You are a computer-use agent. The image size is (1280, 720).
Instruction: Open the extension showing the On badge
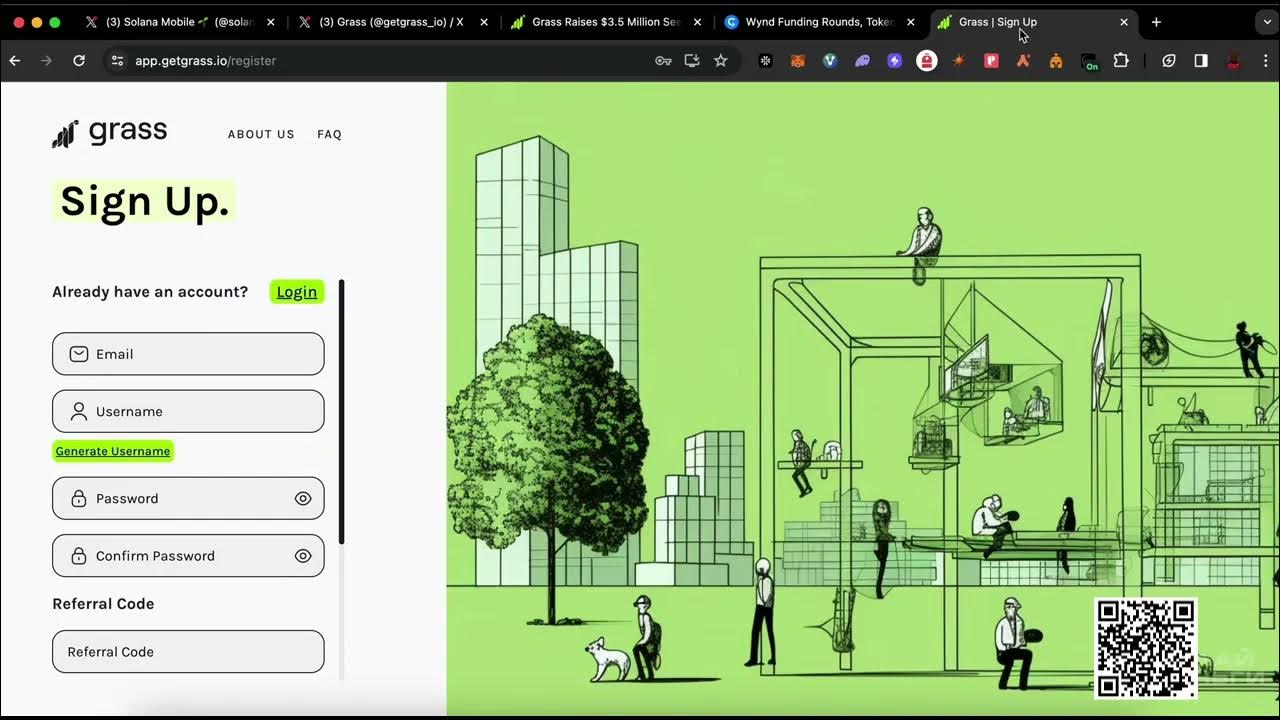(1089, 62)
